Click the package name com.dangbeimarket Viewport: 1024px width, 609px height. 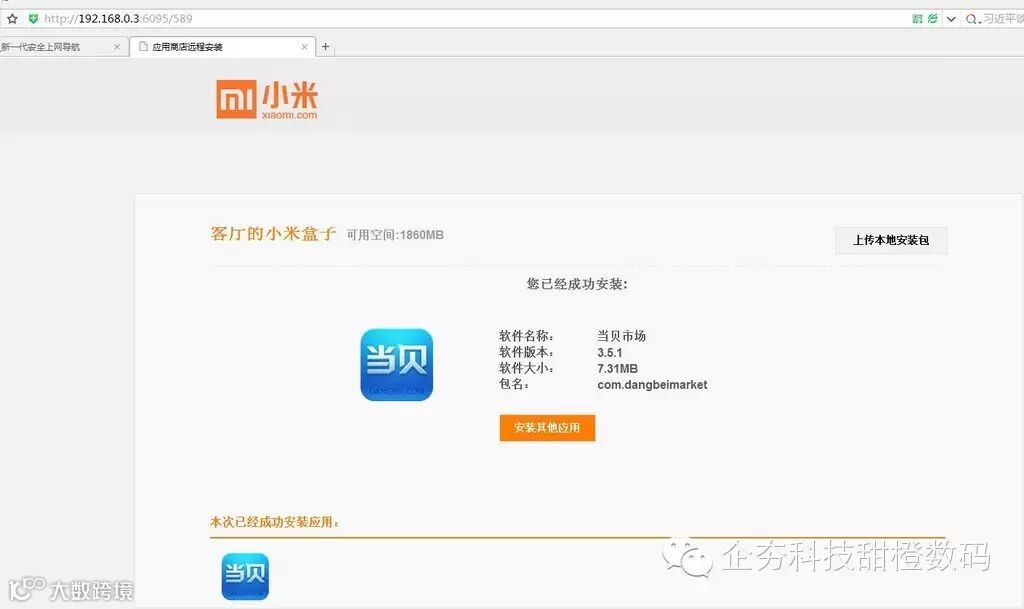tap(652, 384)
